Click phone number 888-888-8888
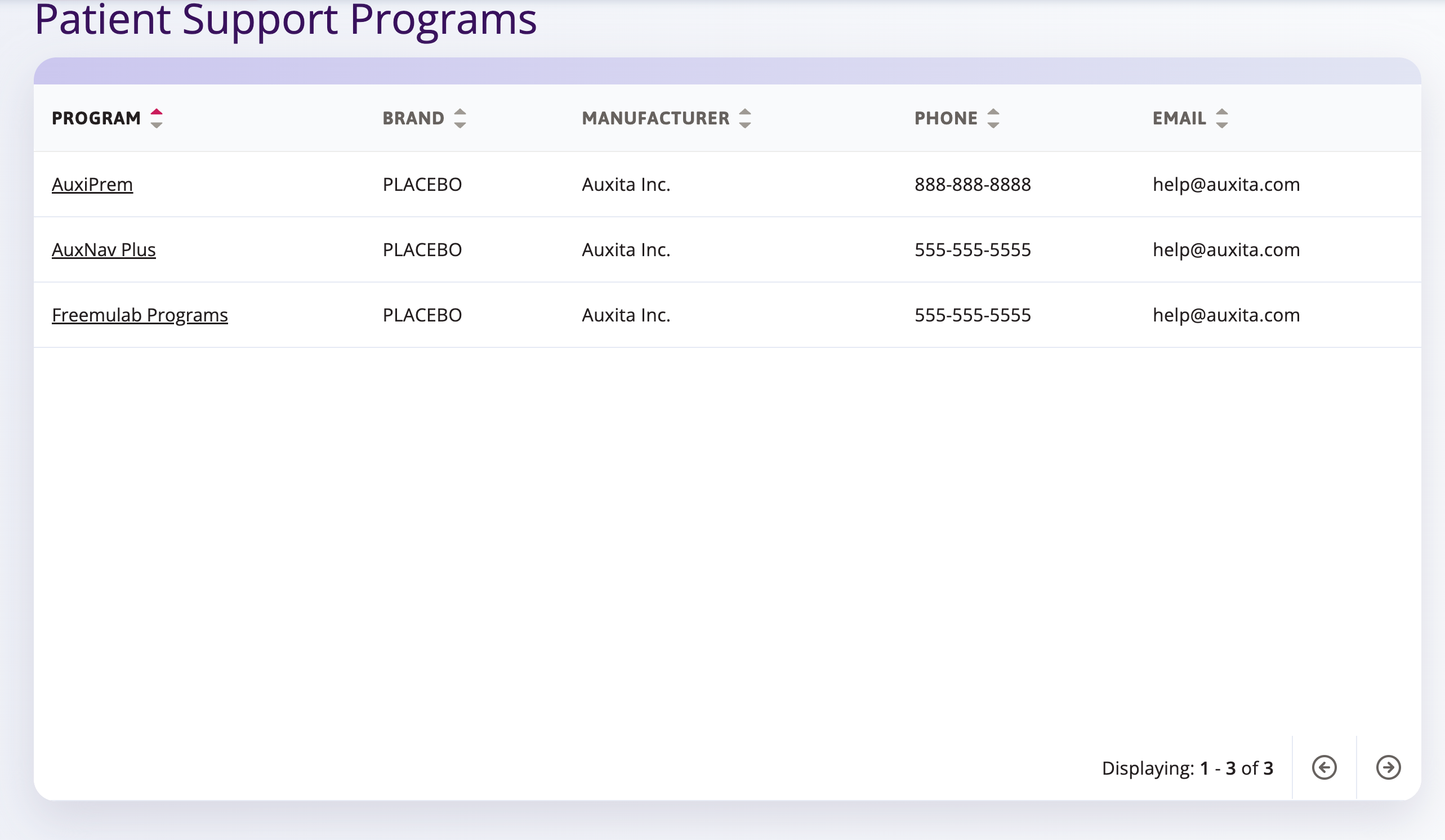 pos(973,185)
